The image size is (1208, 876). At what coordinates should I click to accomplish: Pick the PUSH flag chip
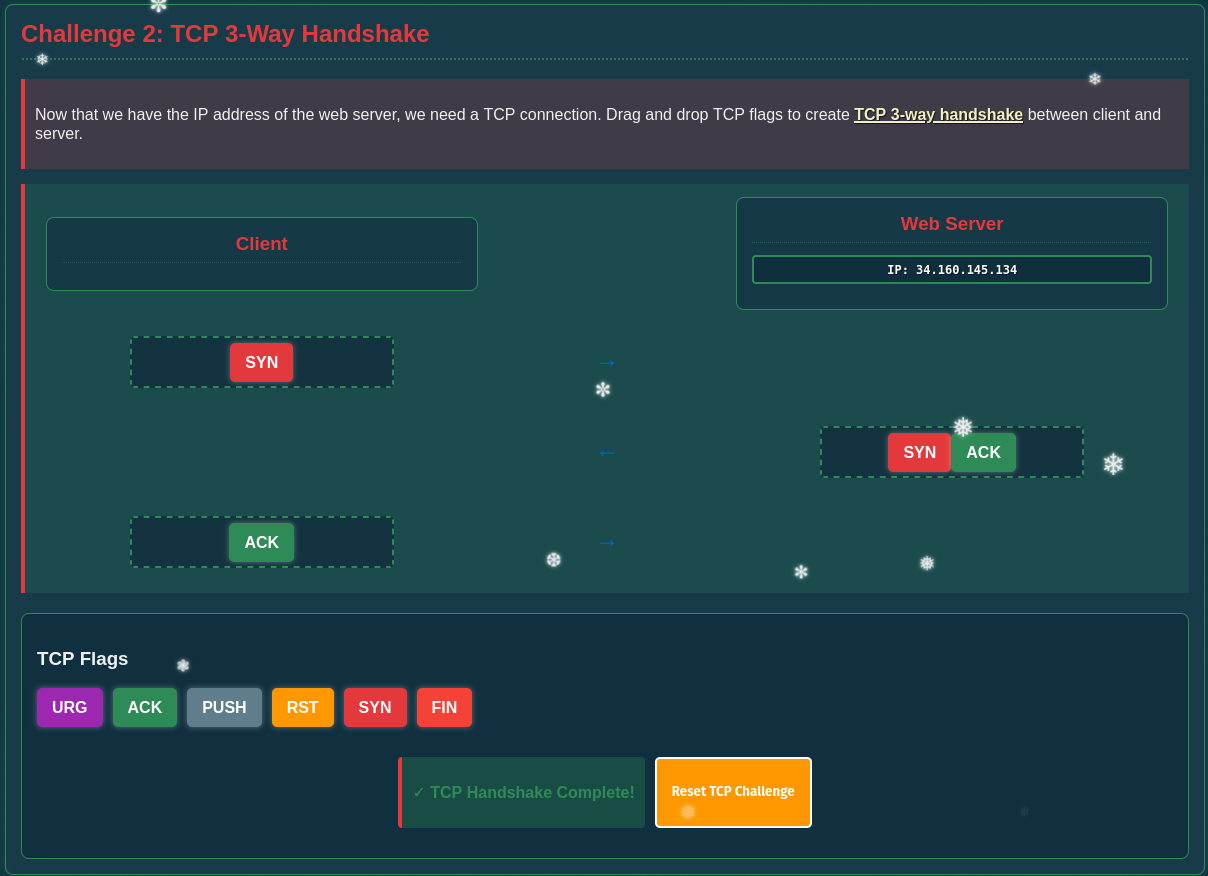(x=224, y=707)
